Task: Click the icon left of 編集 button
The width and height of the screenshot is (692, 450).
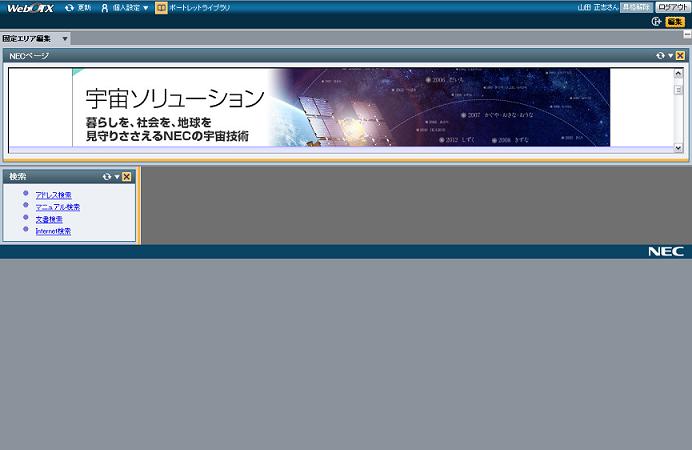Action: (x=656, y=21)
